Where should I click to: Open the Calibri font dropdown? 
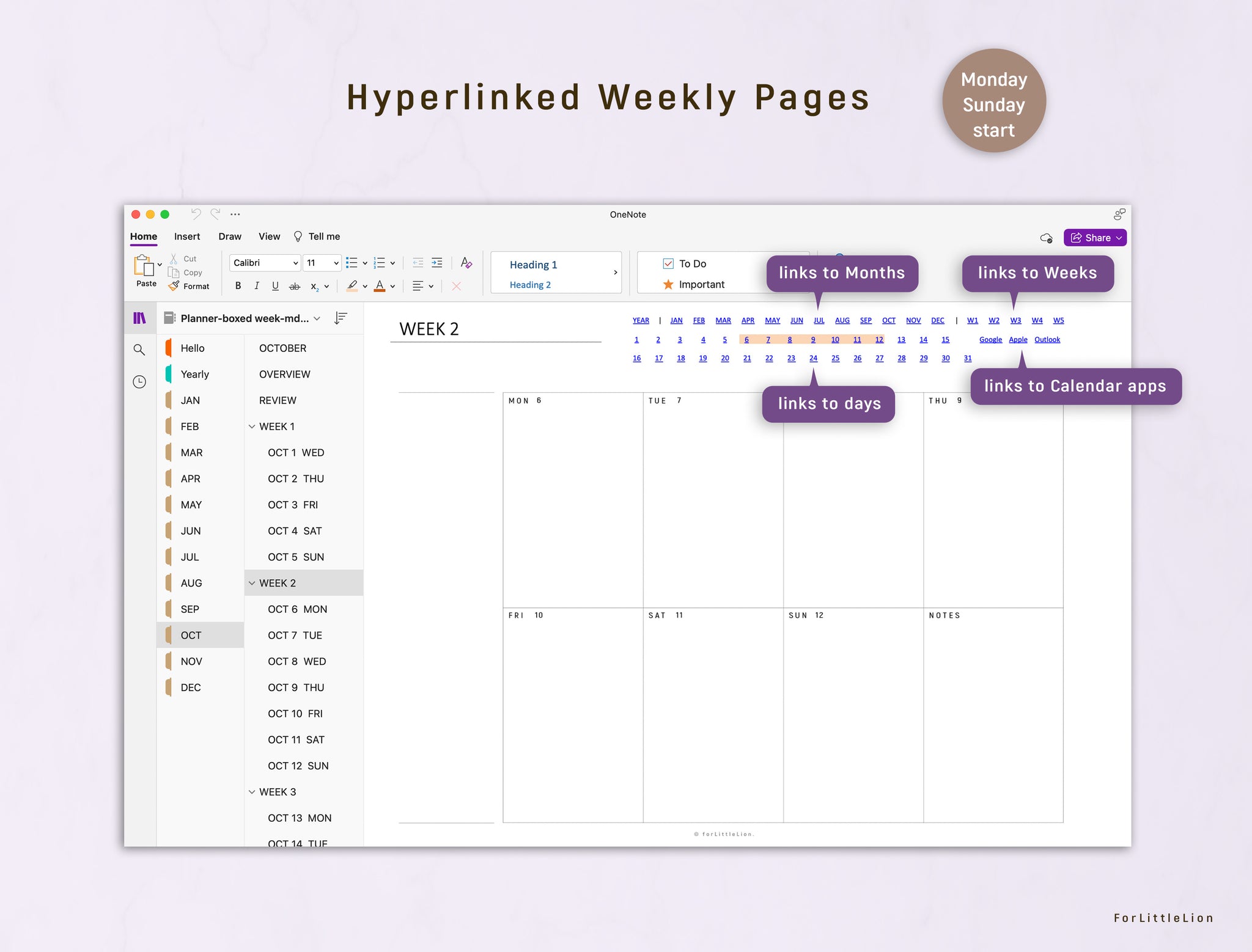(x=263, y=263)
